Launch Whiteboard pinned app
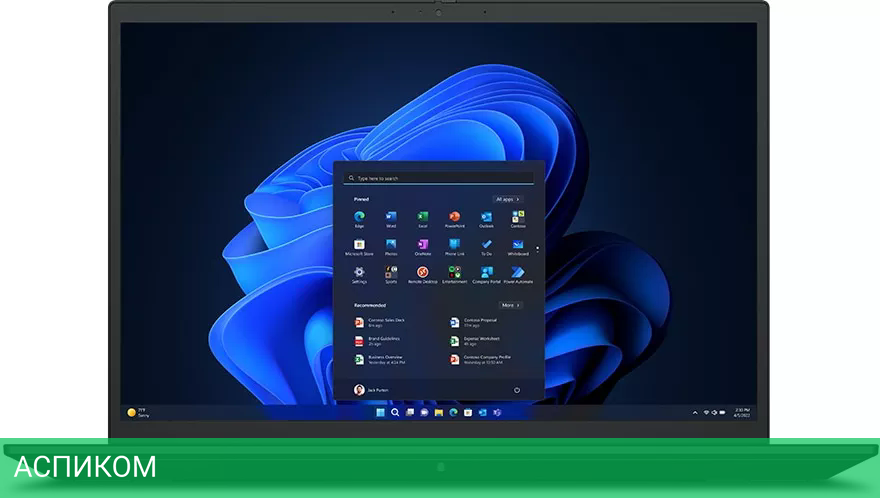Viewport: 880px width, 498px height. point(518,246)
